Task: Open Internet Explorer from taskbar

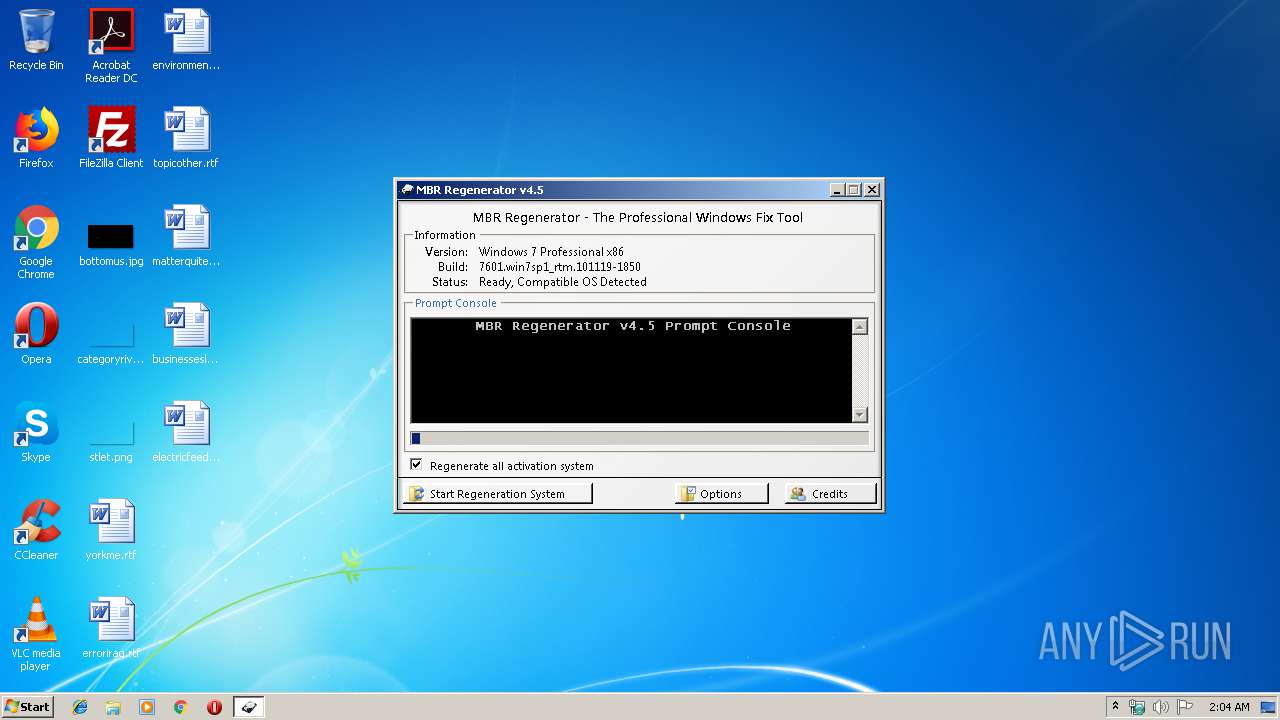Action: (x=80, y=707)
